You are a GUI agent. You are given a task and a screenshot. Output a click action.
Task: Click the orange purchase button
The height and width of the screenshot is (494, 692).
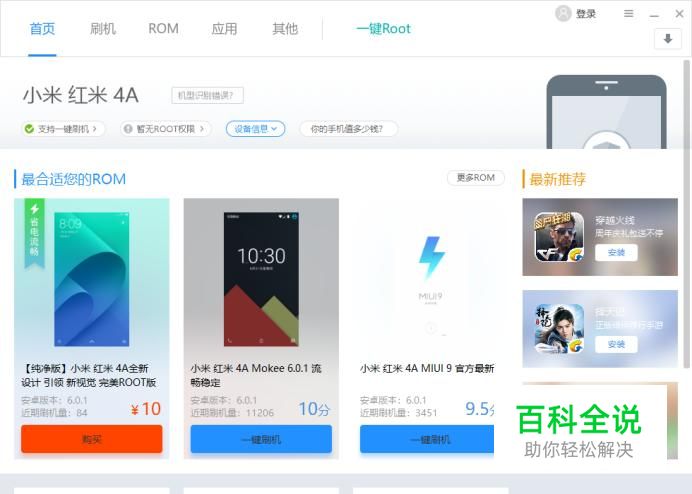92,439
